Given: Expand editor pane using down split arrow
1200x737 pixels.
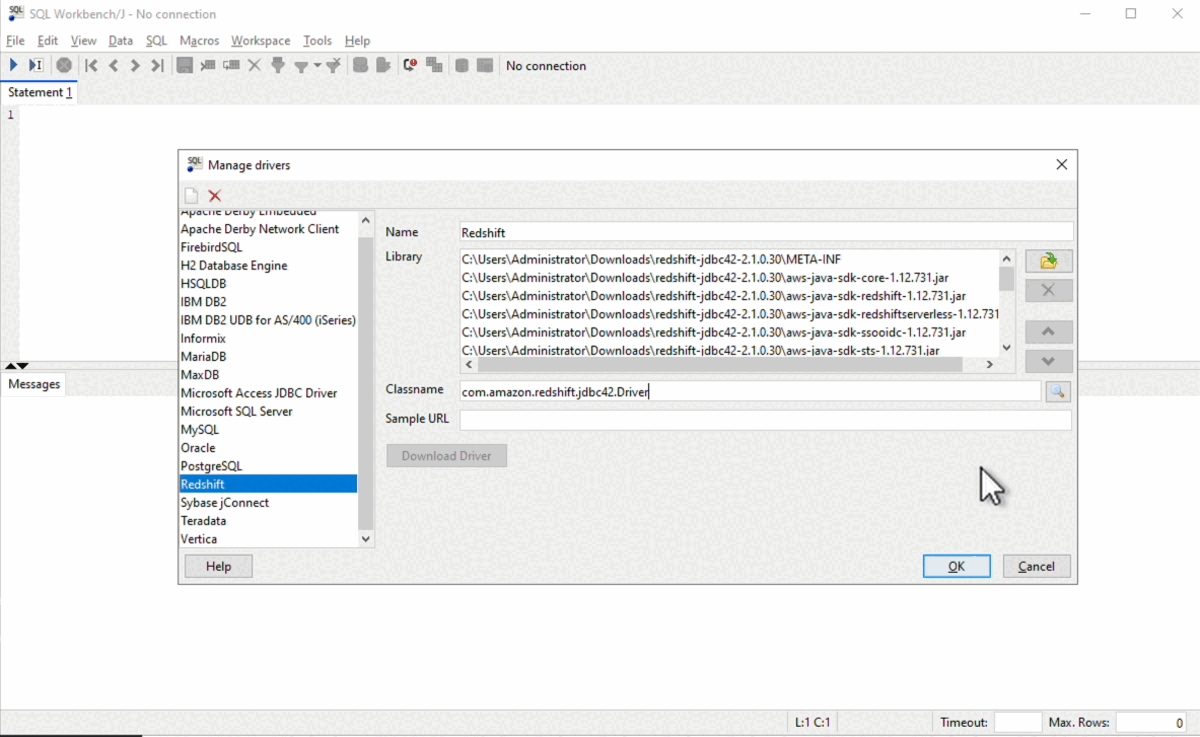Looking at the screenshot, I should (x=23, y=366).
